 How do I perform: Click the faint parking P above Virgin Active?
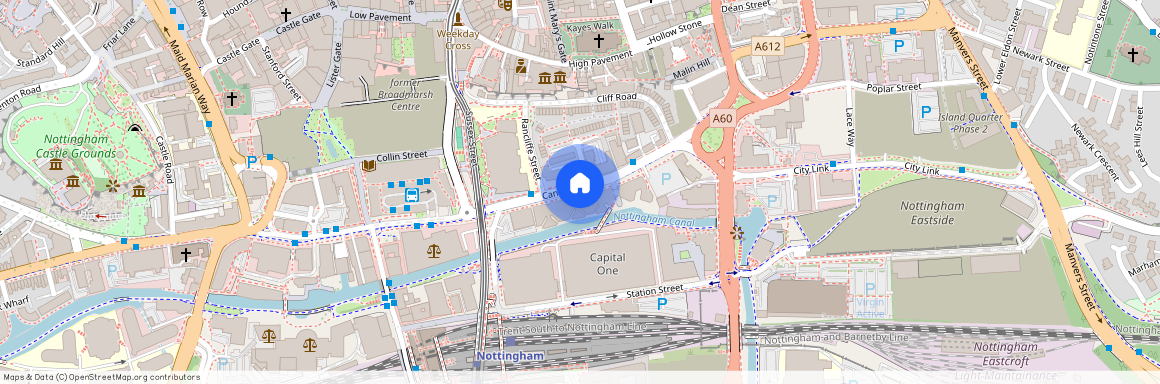click(870, 289)
